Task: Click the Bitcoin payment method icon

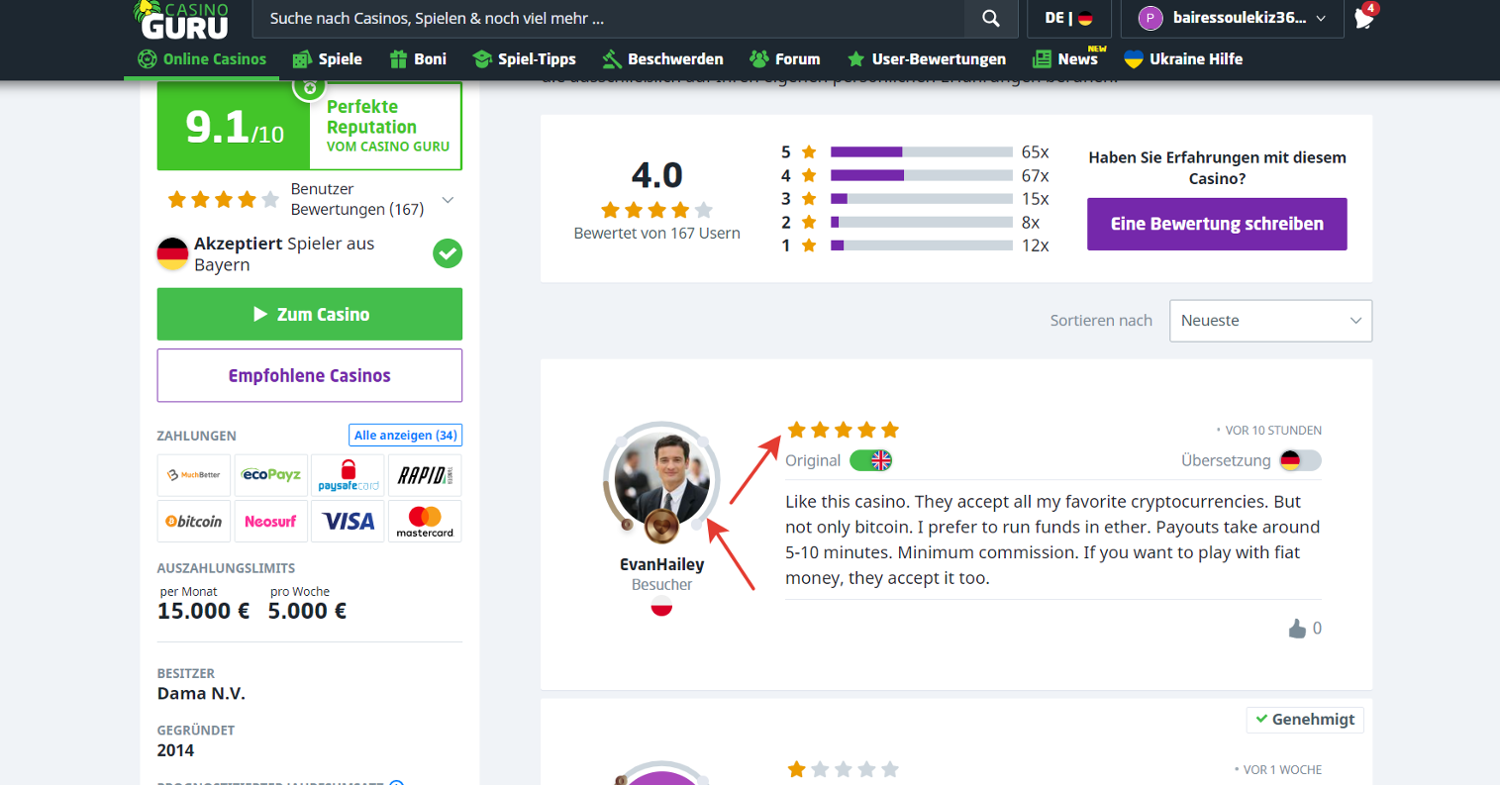Action: tap(194, 521)
